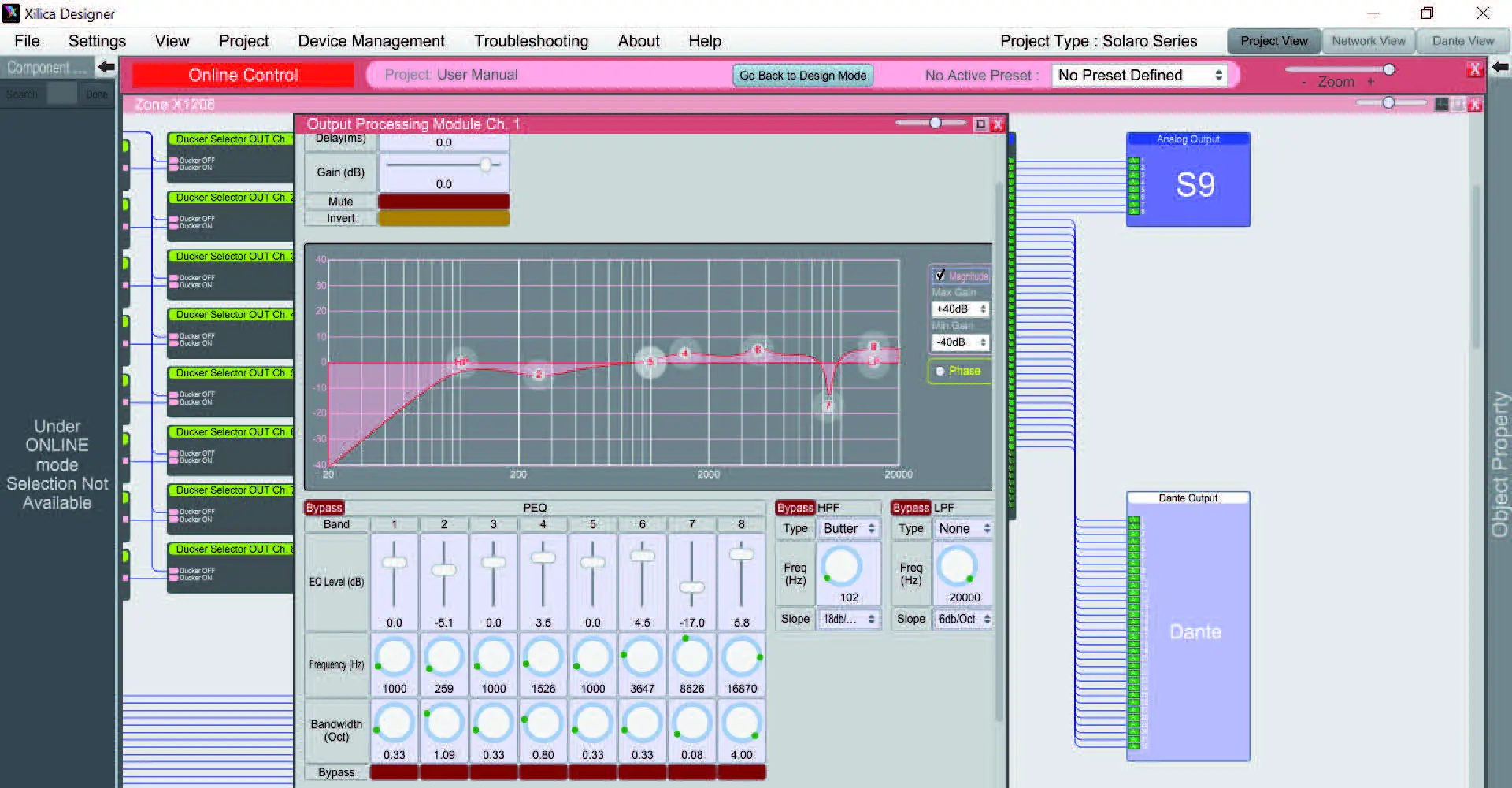The width and height of the screenshot is (1512, 788).
Task: Click the LPF frequency knob
Action: [x=958, y=566]
